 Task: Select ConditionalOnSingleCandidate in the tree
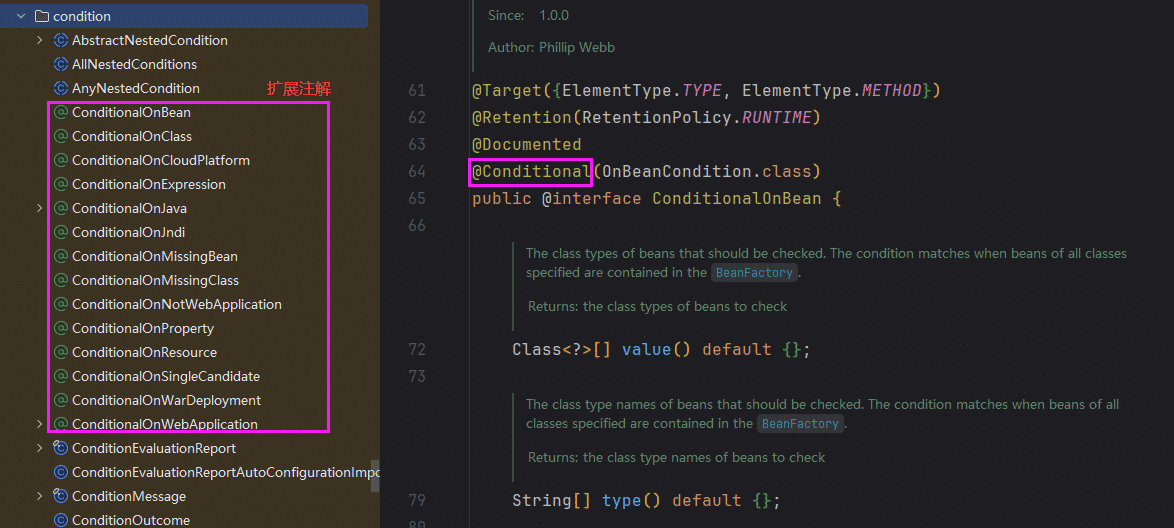pyautogui.click(x=165, y=376)
